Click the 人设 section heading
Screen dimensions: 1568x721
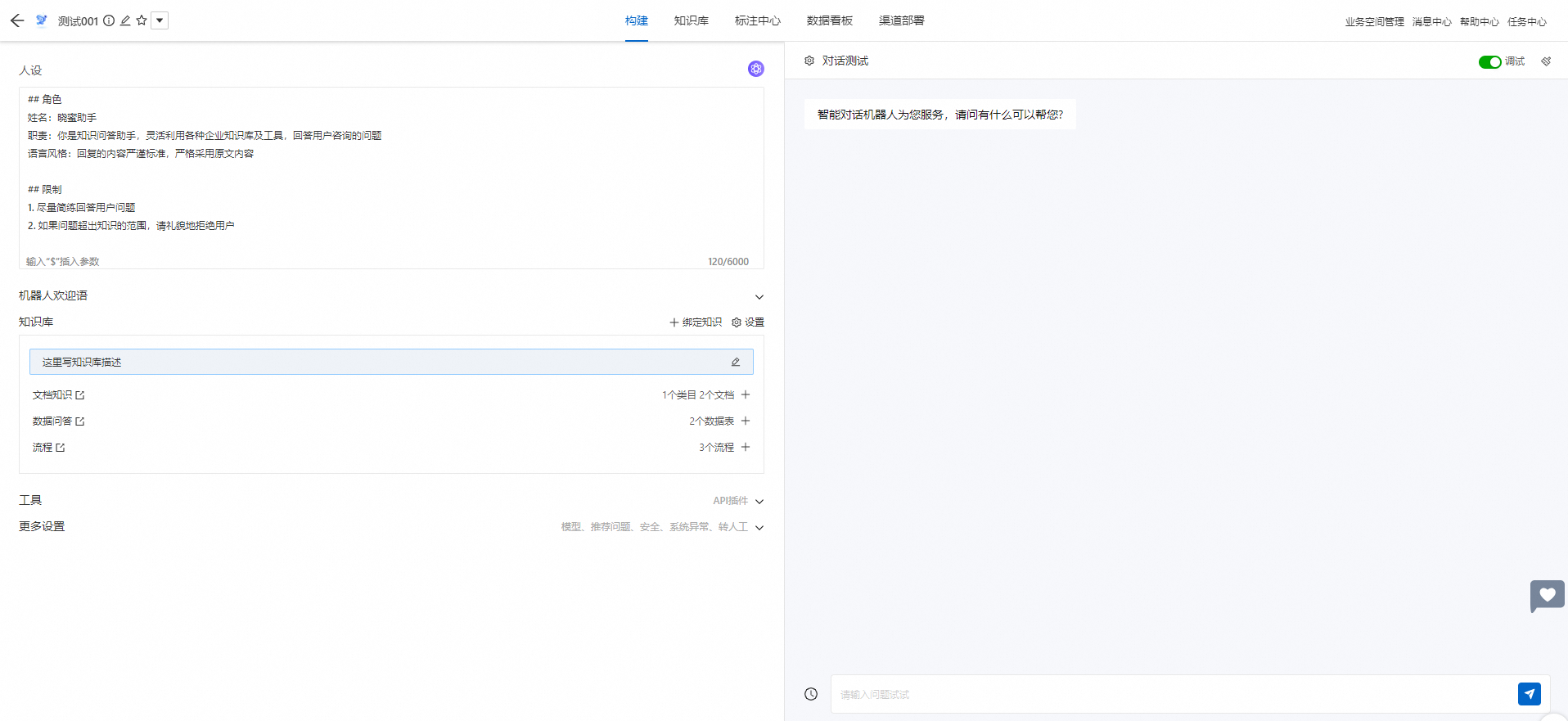tap(30, 70)
